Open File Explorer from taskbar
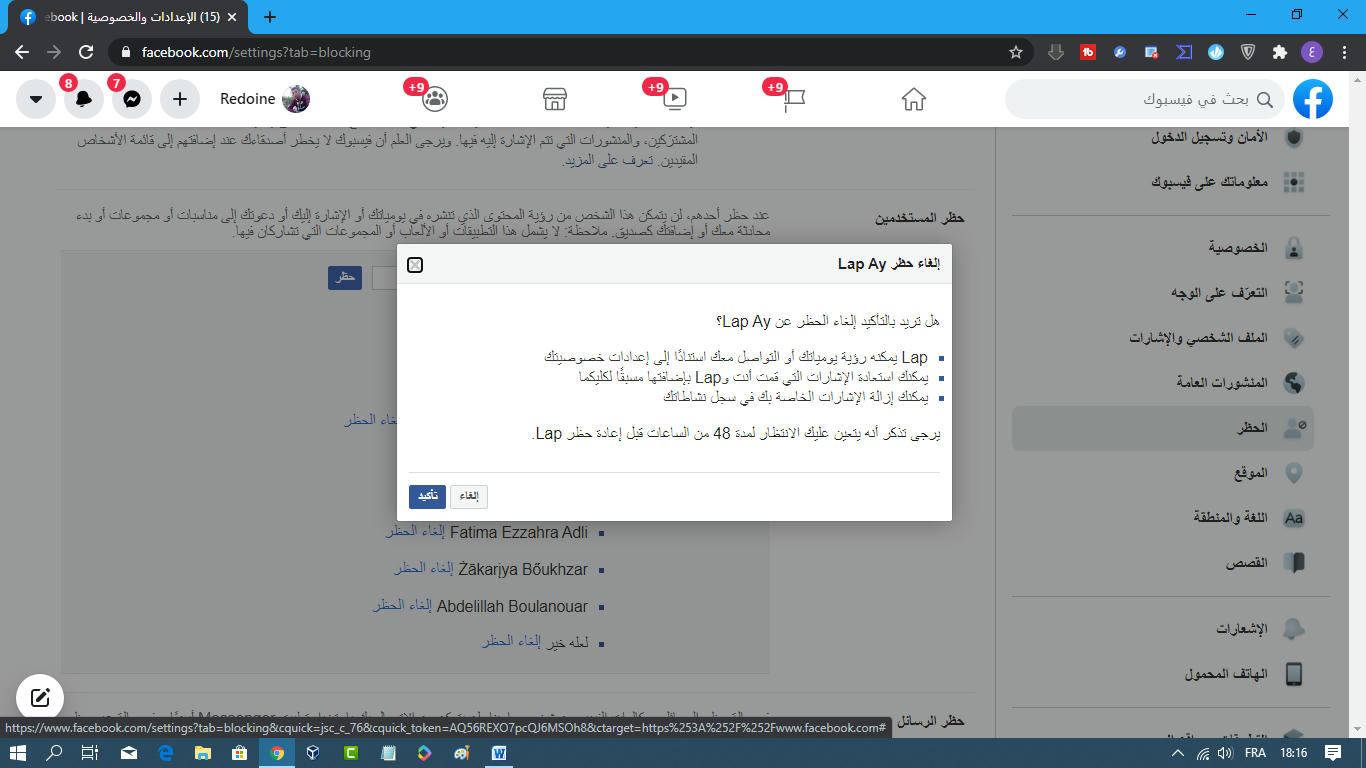The image size is (1366, 768). click(x=203, y=753)
